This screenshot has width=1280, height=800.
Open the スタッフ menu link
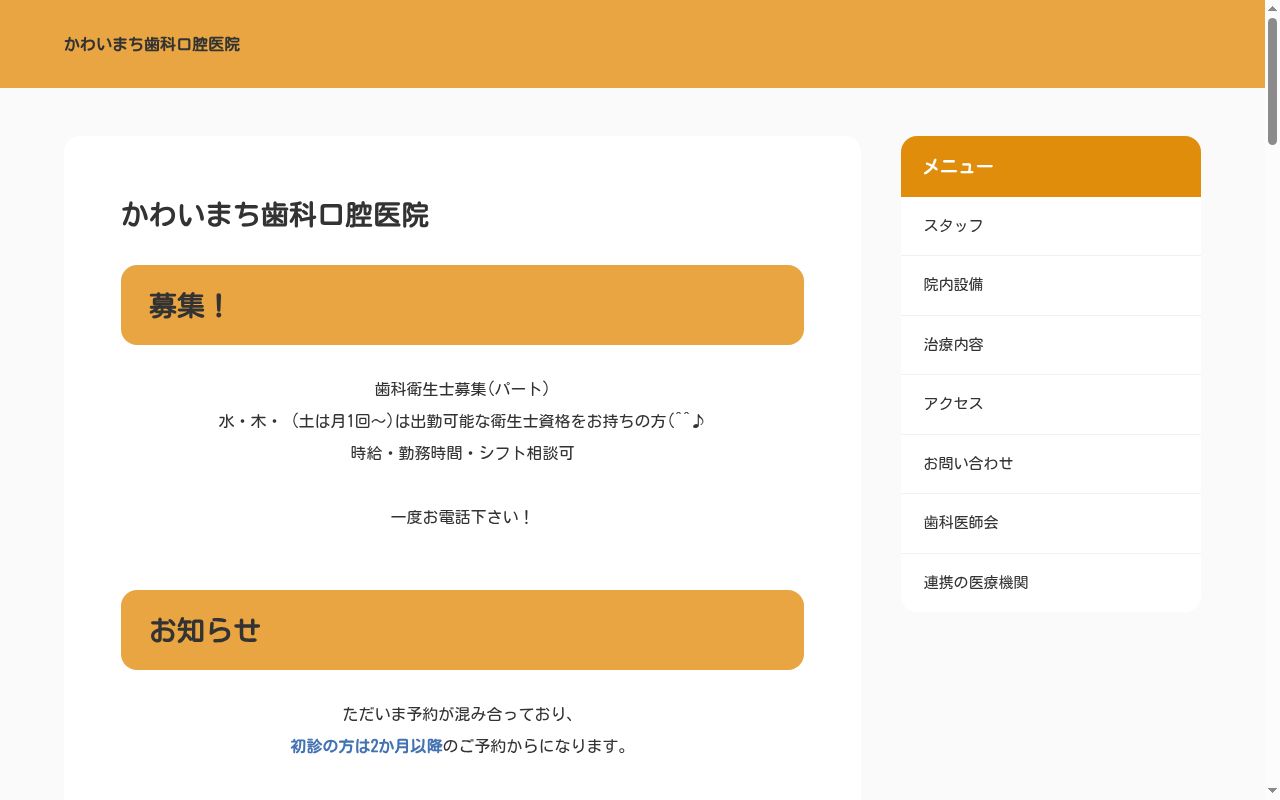[1050, 226]
